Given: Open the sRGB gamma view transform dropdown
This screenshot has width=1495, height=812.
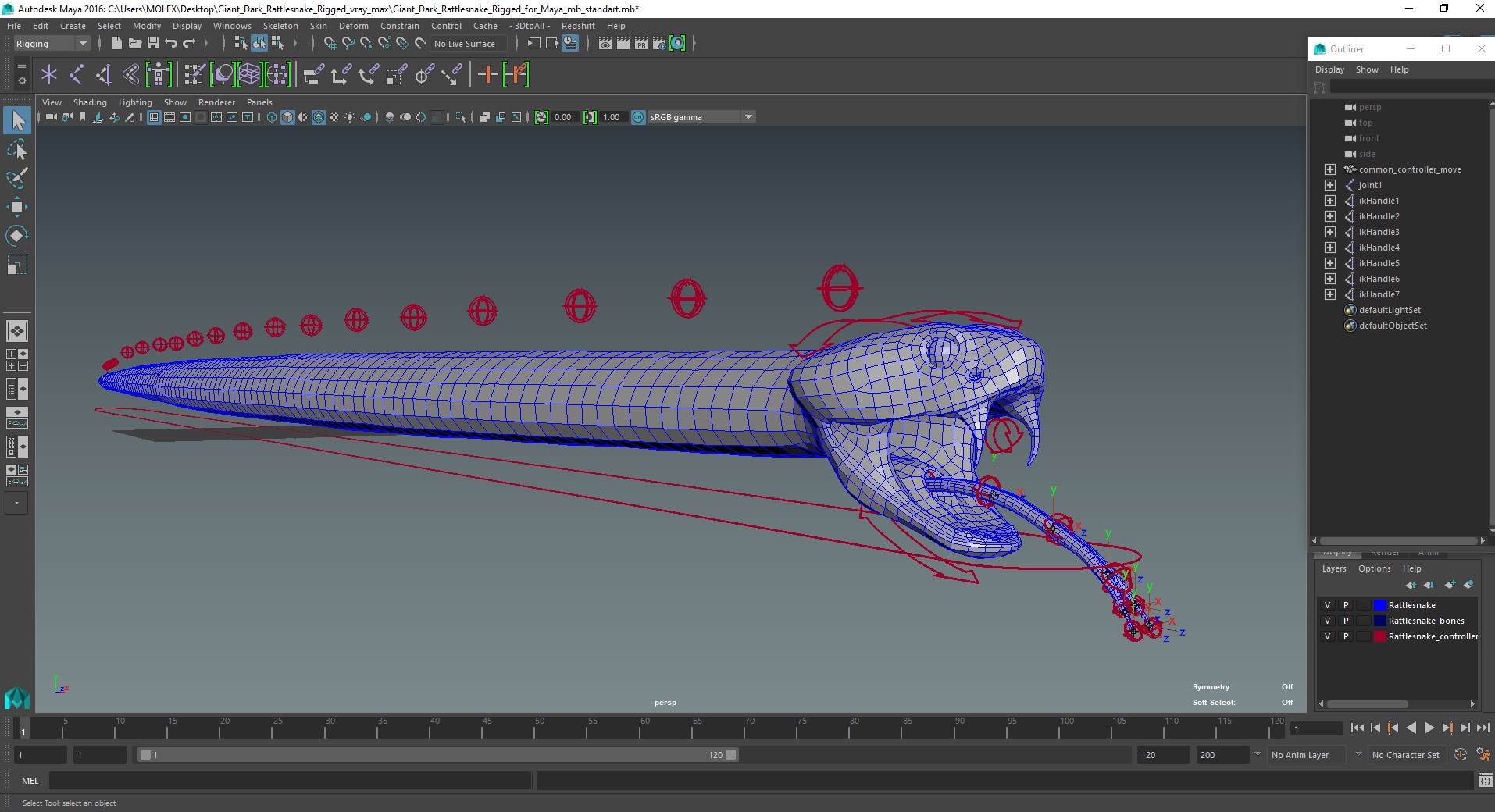Looking at the screenshot, I should click(701, 117).
